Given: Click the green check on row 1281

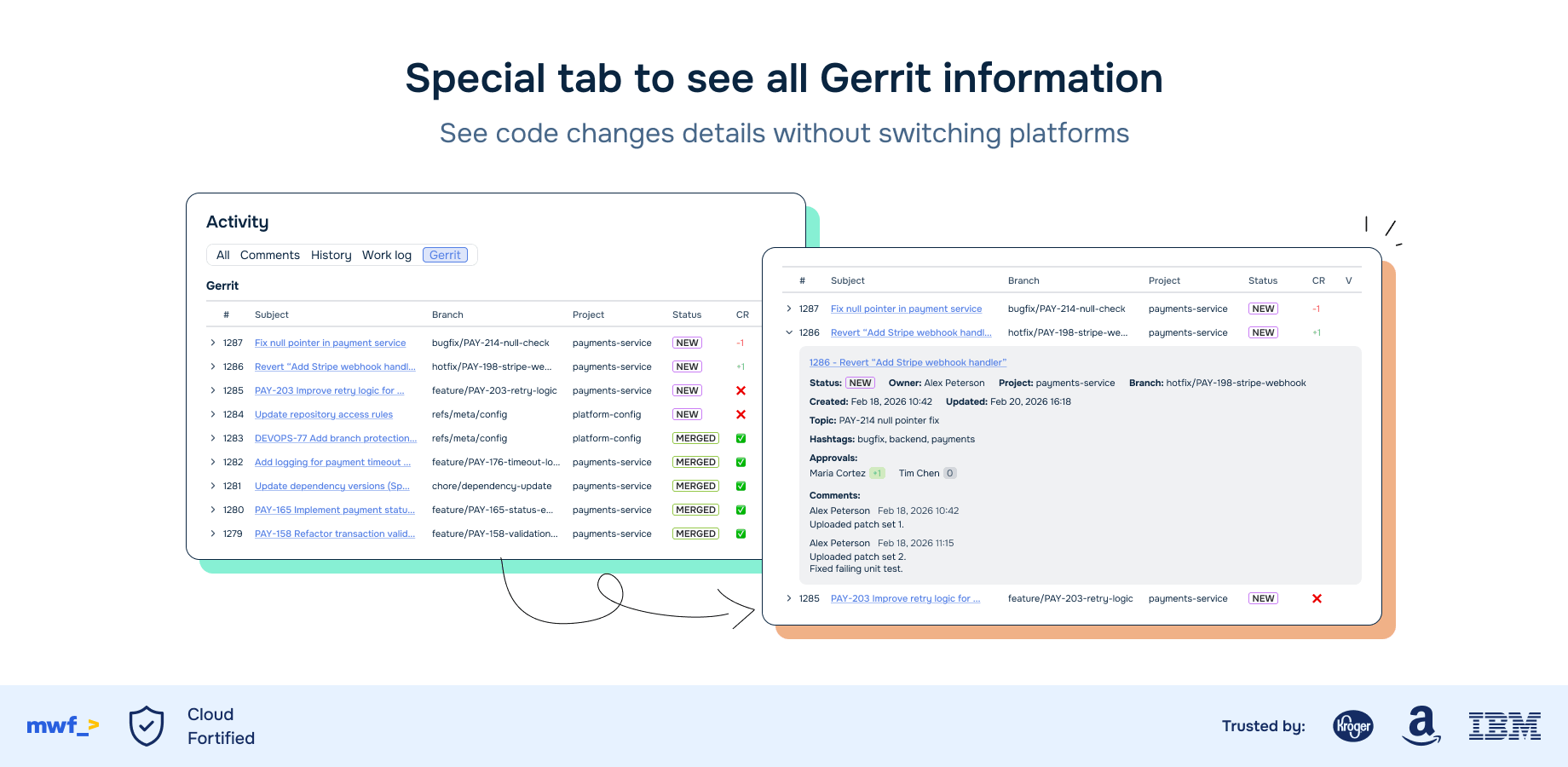Looking at the screenshot, I should click(741, 487).
